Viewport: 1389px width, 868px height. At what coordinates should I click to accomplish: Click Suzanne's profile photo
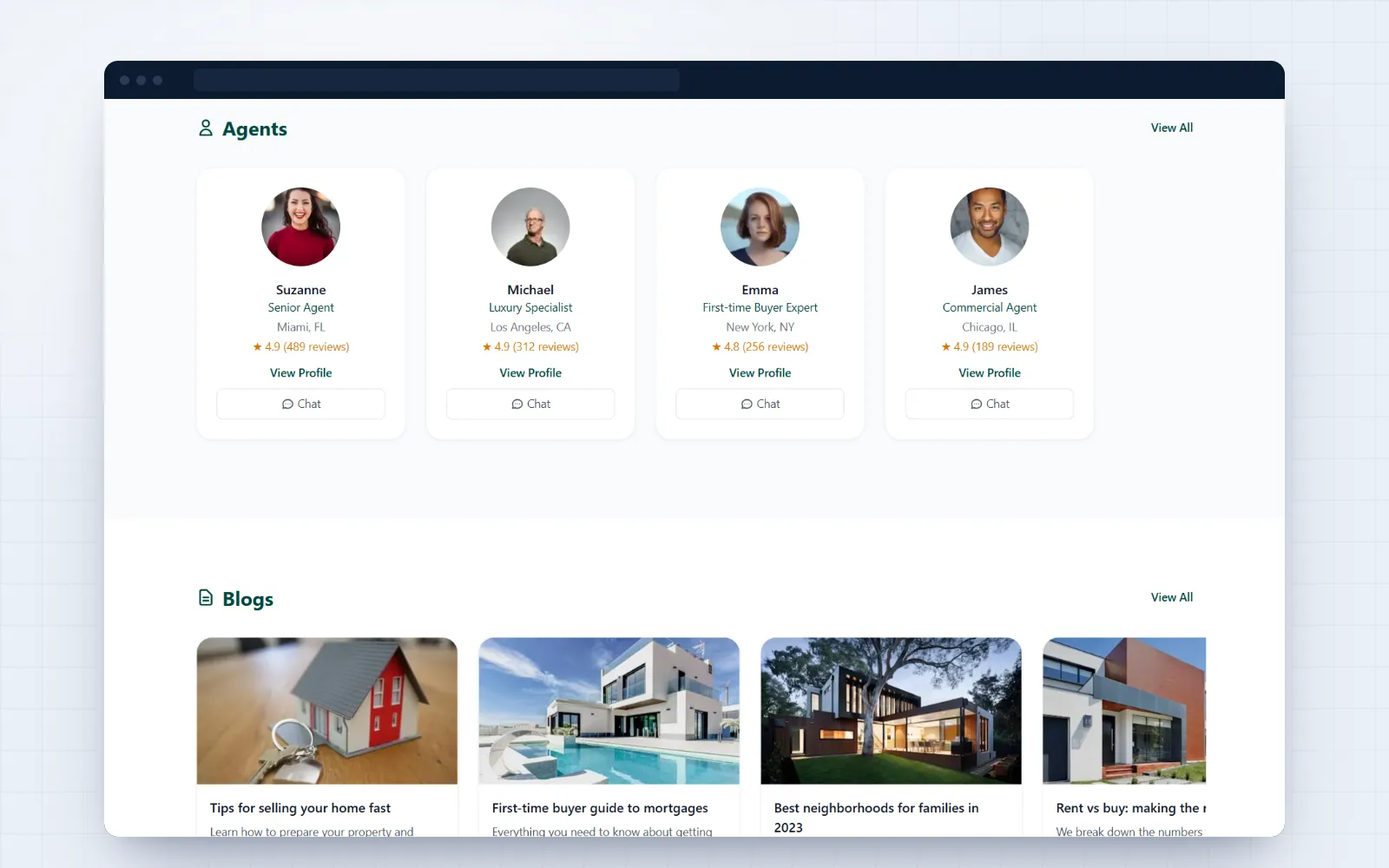tap(300, 227)
